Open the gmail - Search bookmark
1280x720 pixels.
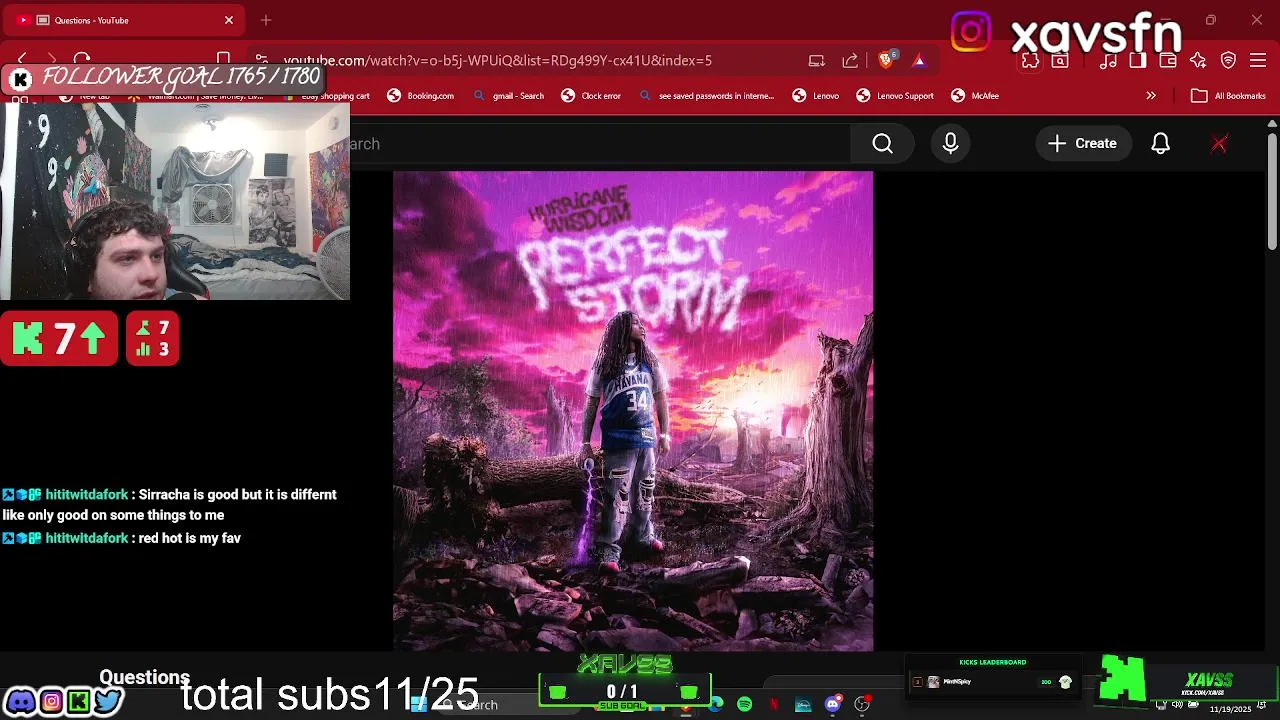(x=509, y=96)
